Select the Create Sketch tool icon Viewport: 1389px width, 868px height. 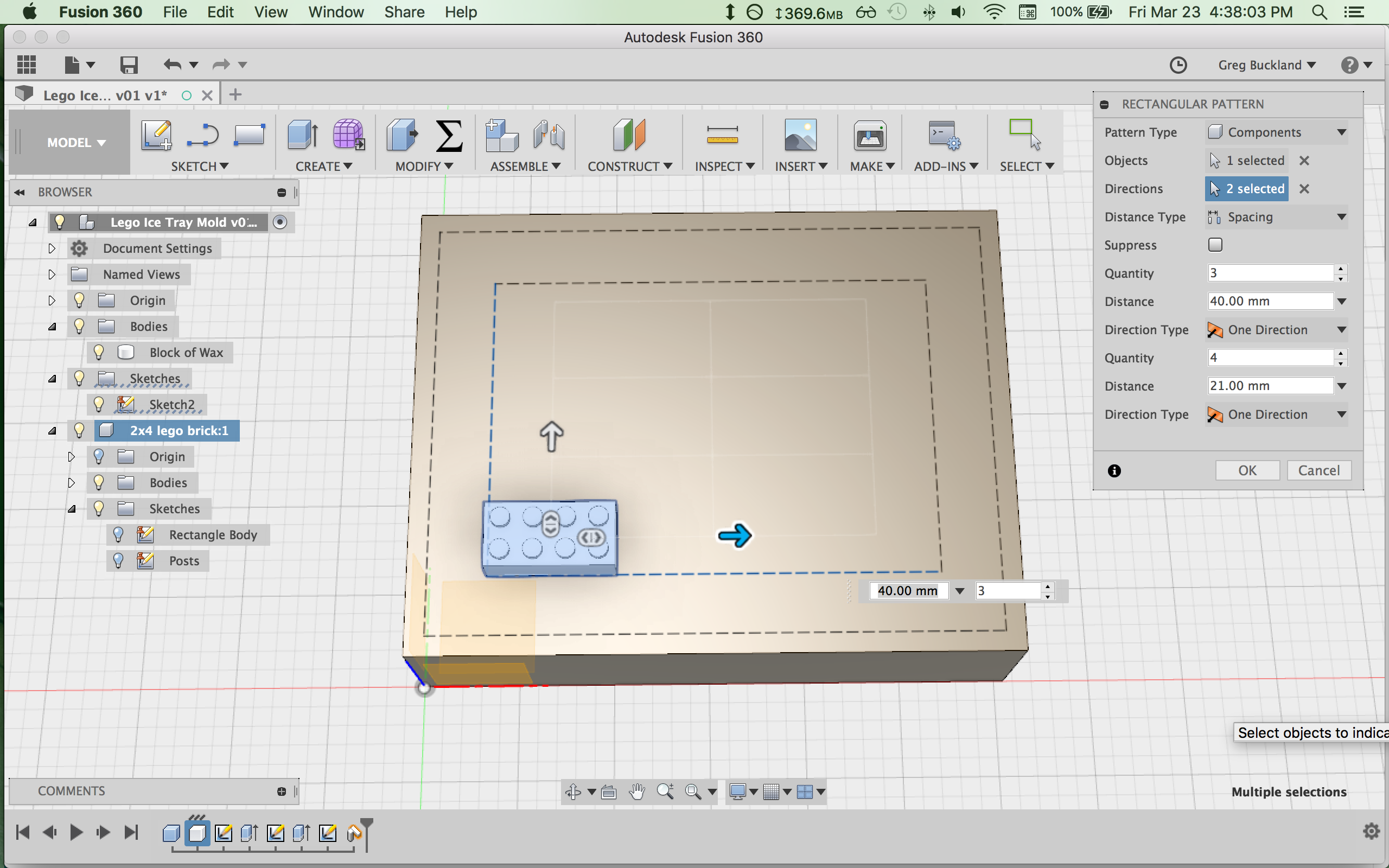[x=156, y=136]
